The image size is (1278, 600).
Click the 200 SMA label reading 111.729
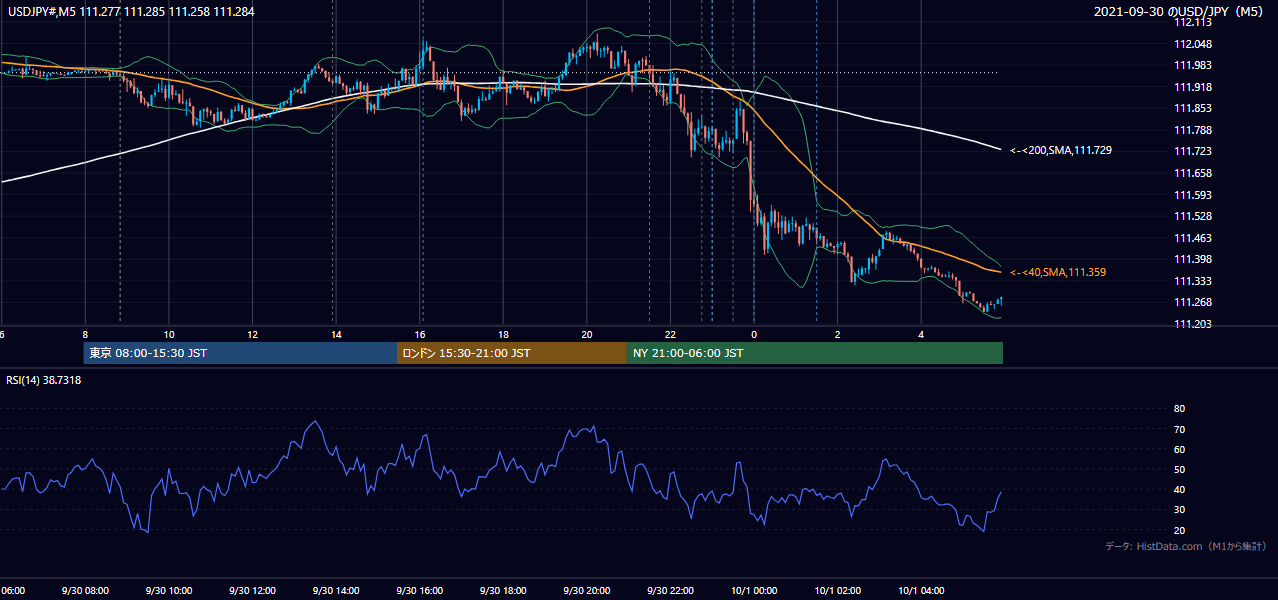point(1061,150)
